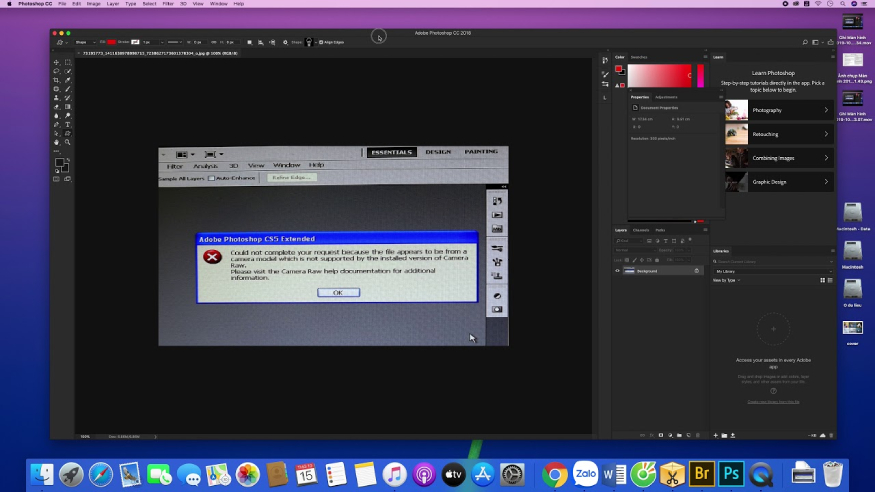Image resolution: width=875 pixels, height=492 pixels.
Task: Select the Blur tool
Action: point(56,116)
